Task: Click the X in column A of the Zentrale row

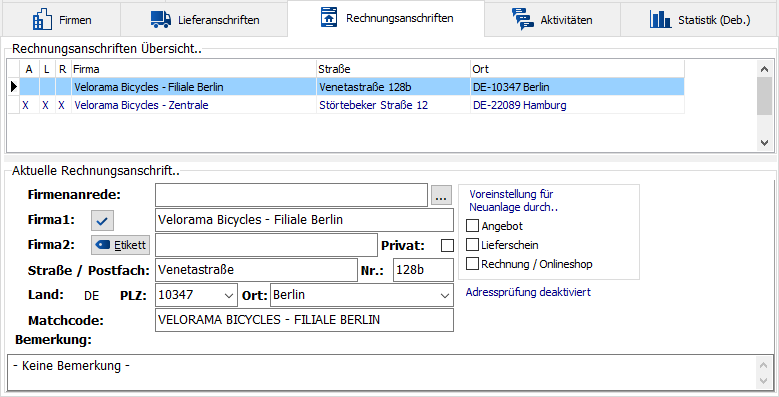Action: coord(26,105)
